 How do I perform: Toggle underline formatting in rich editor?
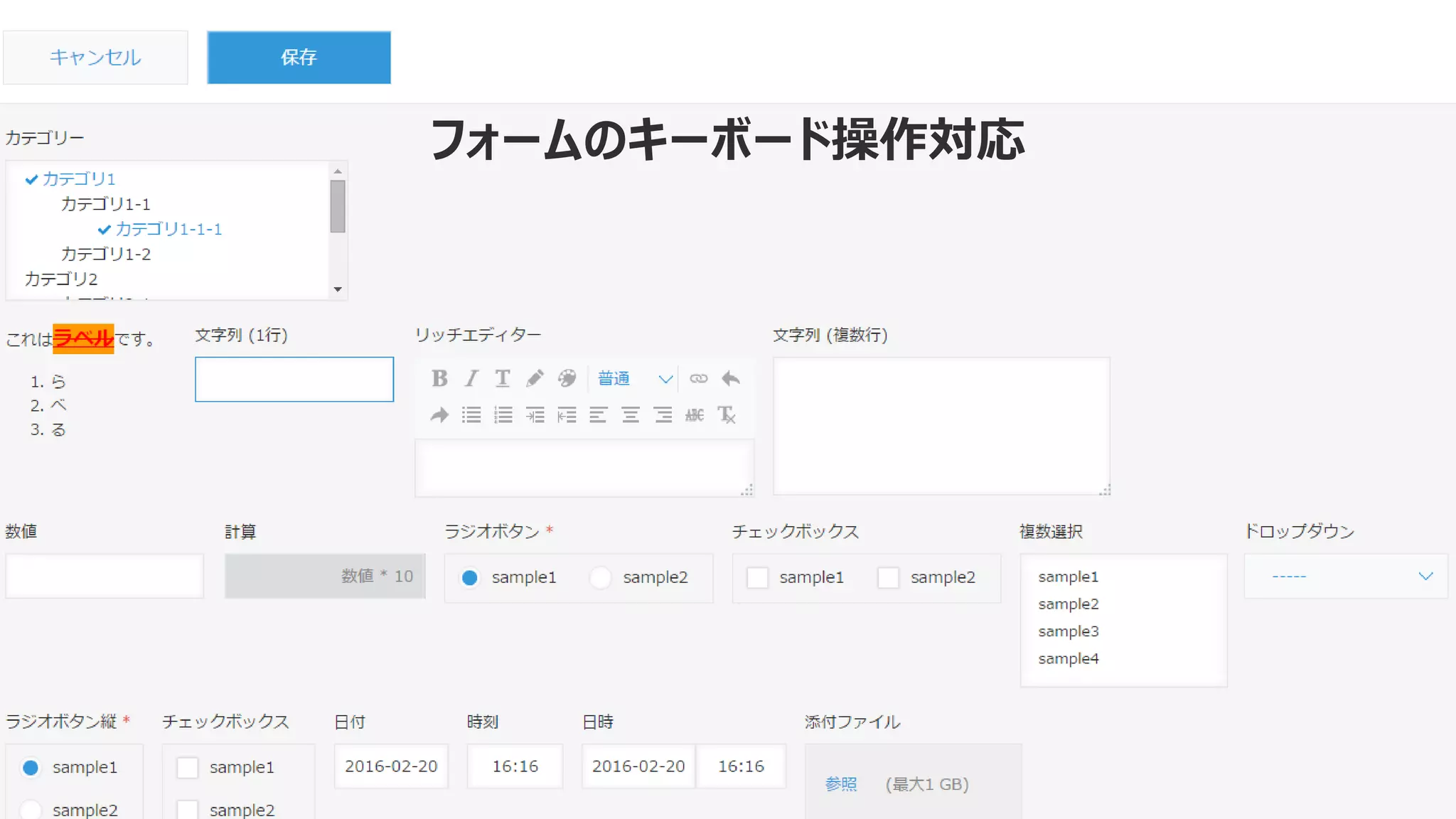tap(503, 378)
